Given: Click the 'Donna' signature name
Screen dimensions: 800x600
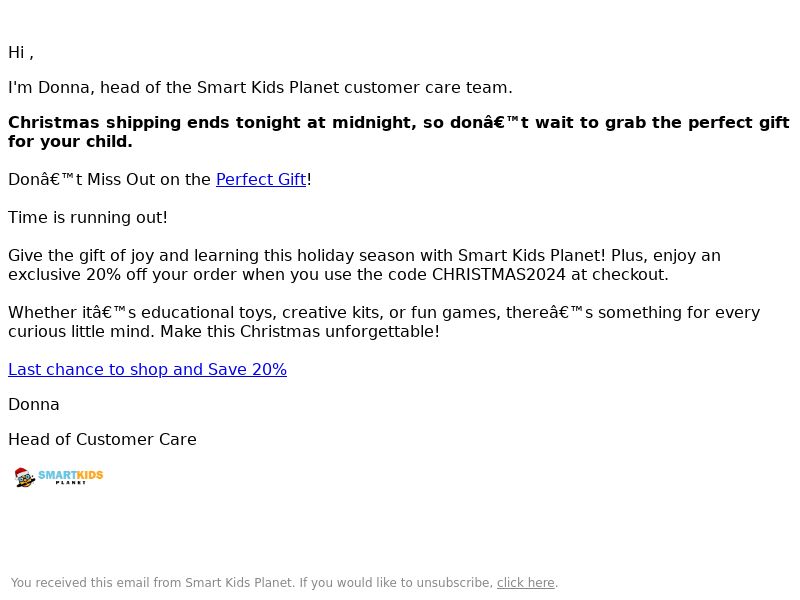Looking at the screenshot, I should pyautogui.click(x=34, y=405).
